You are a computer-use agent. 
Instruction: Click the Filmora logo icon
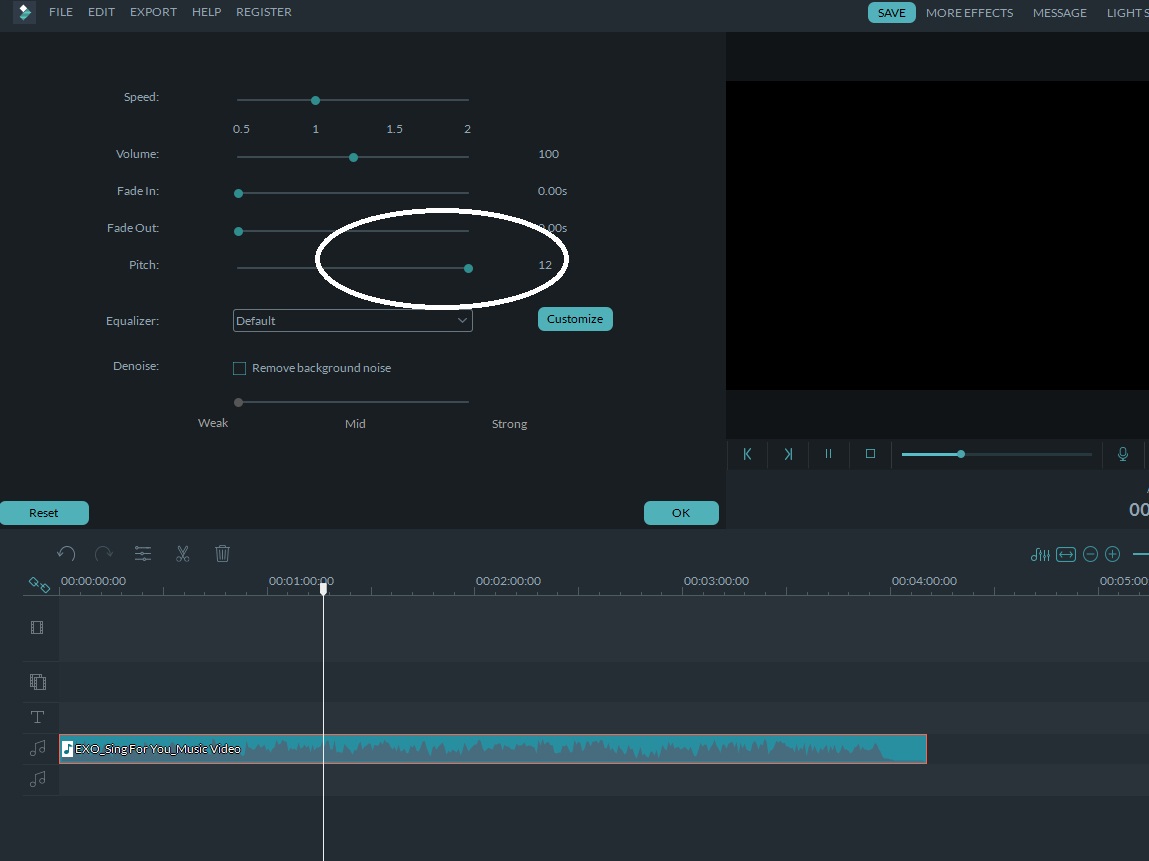[24, 12]
